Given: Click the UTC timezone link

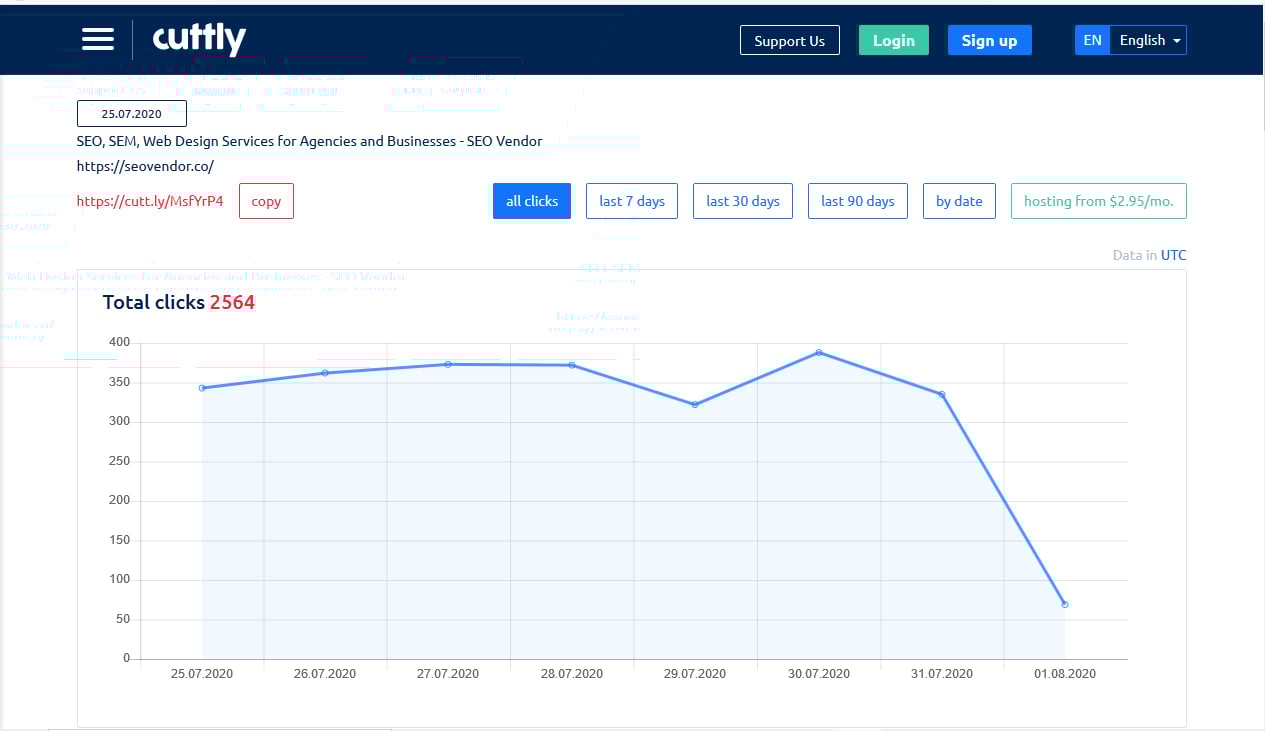Looking at the screenshot, I should pos(1173,255).
